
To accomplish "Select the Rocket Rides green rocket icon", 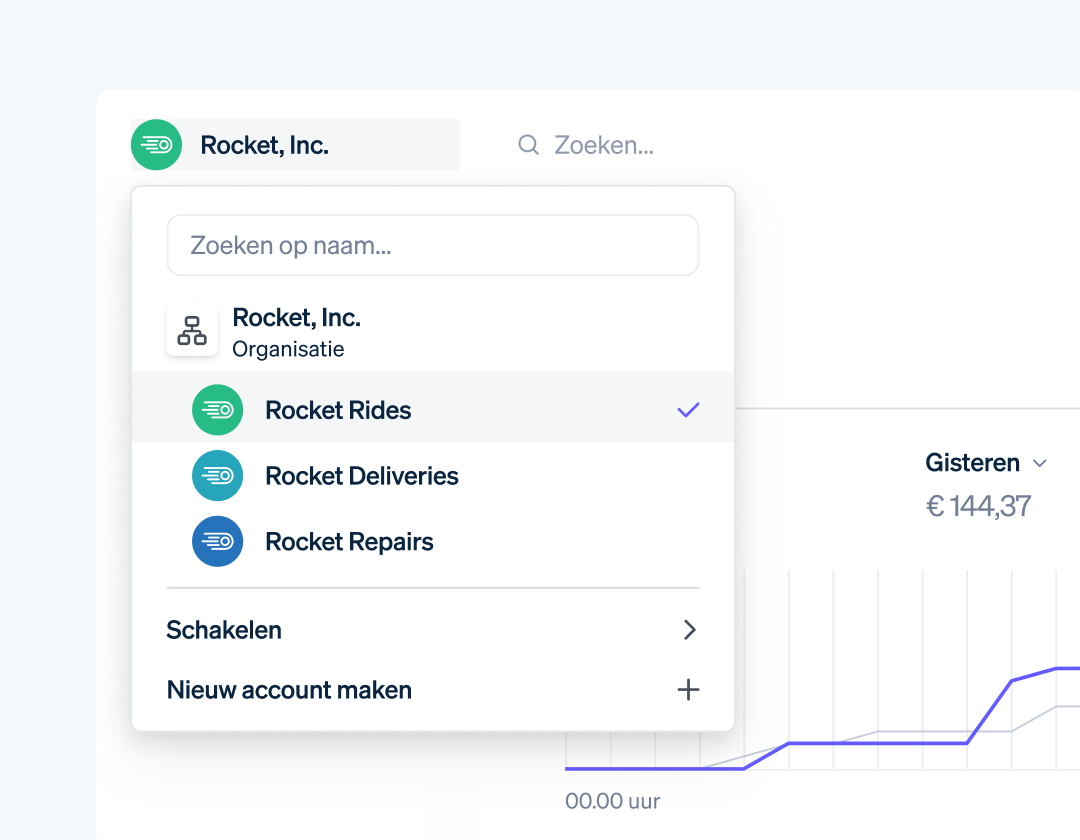I will pyautogui.click(x=217, y=410).
